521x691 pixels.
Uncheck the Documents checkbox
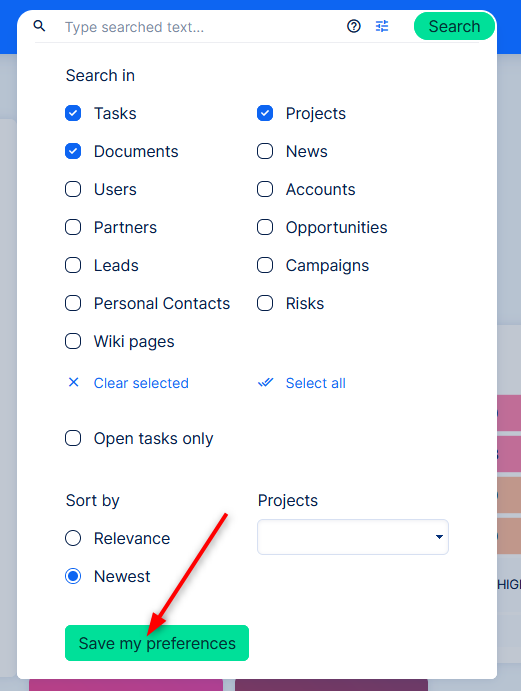point(73,151)
